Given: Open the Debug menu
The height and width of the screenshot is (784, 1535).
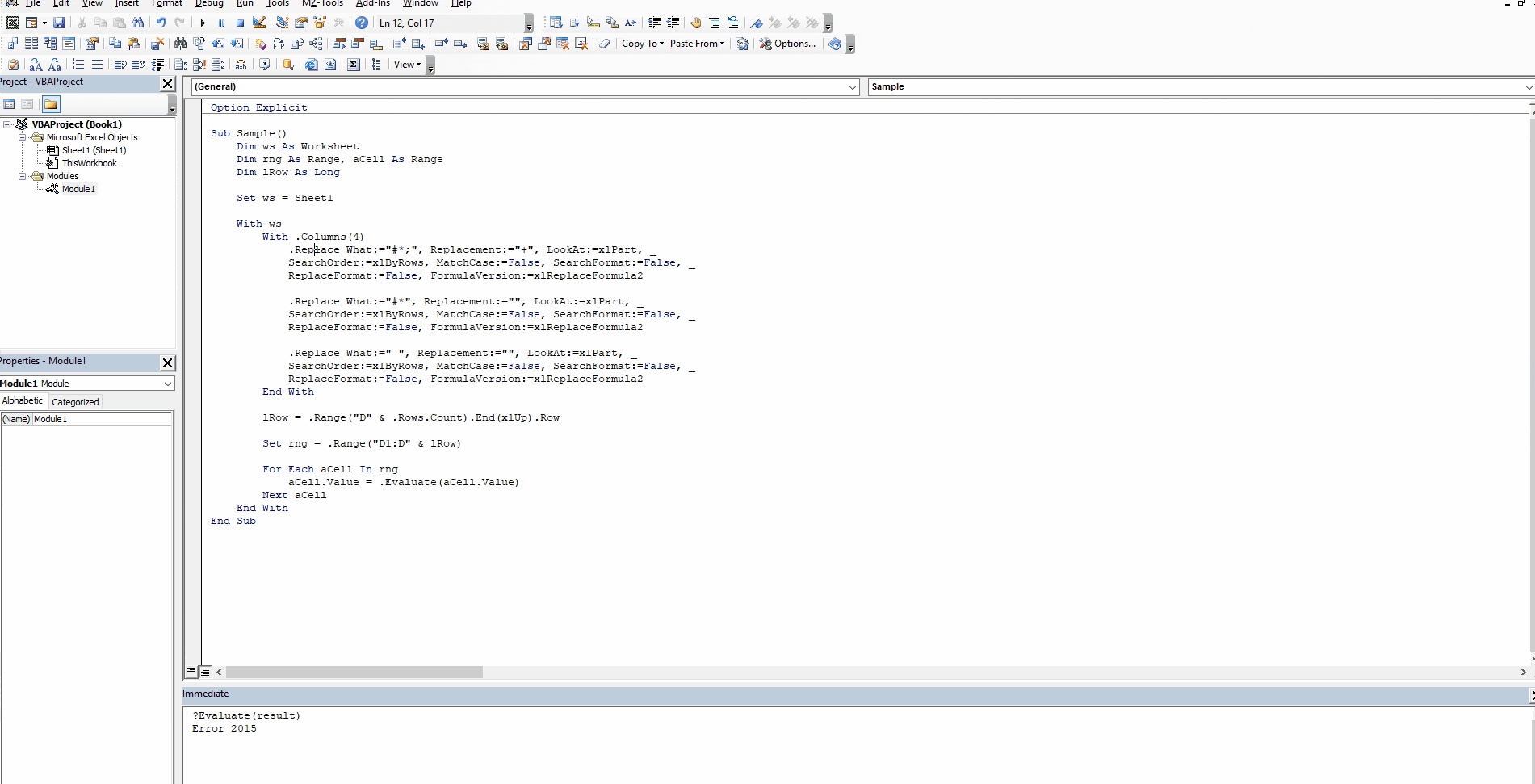Looking at the screenshot, I should click(x=209, y=3).
